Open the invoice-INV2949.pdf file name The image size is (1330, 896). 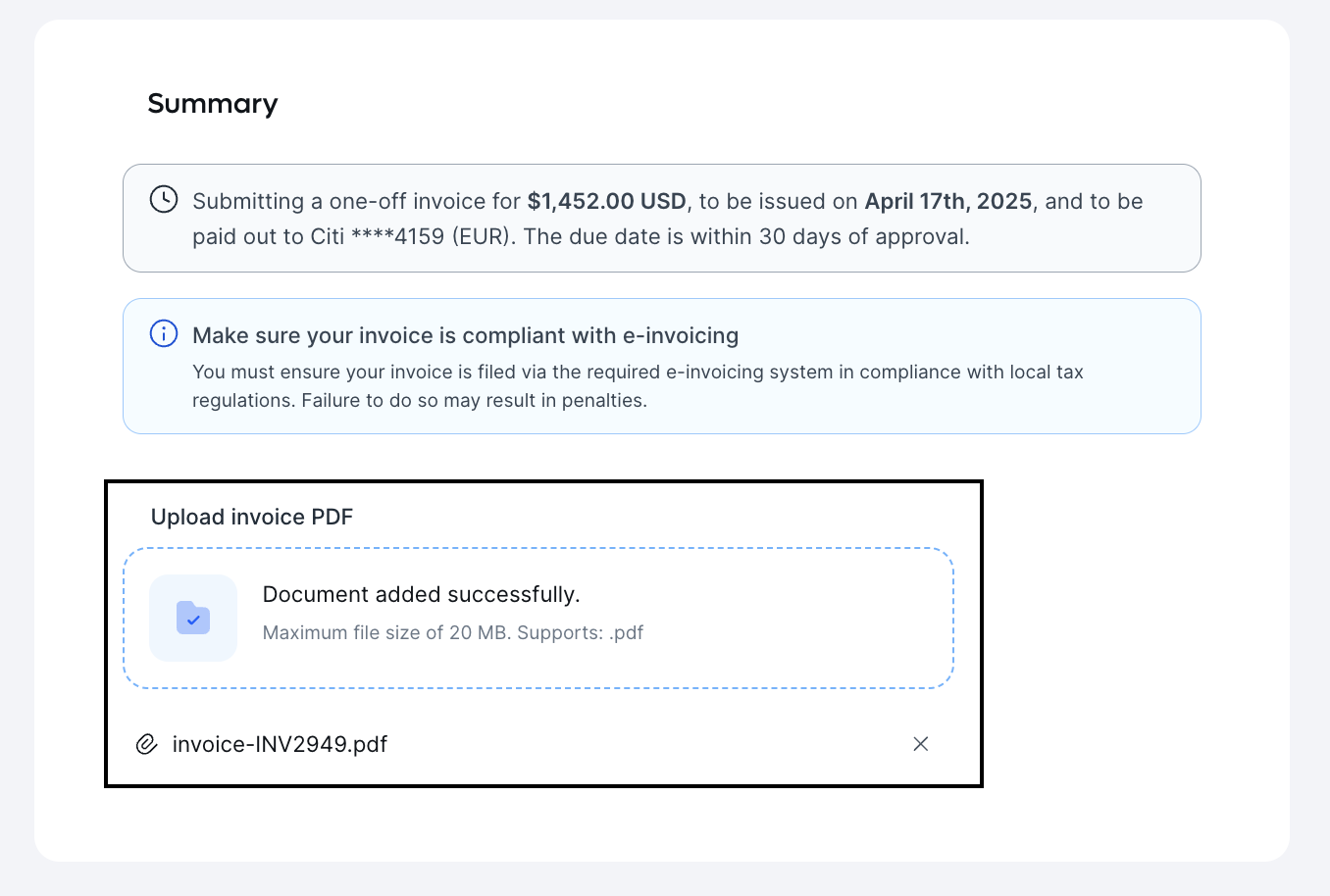[280, 744]
